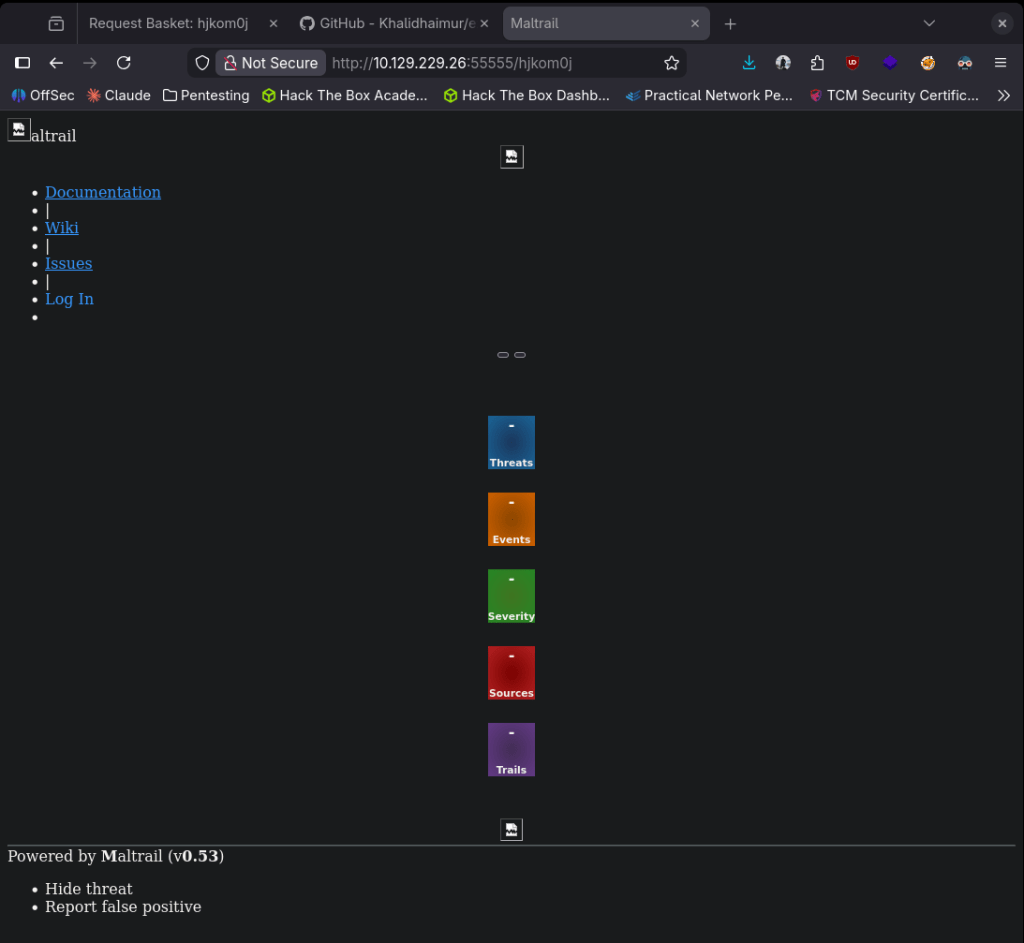This screenshot has width=1024, height=943.
Task: Bookmark this page with star icon
Action: pyautogui.click(x=671, y=63)
